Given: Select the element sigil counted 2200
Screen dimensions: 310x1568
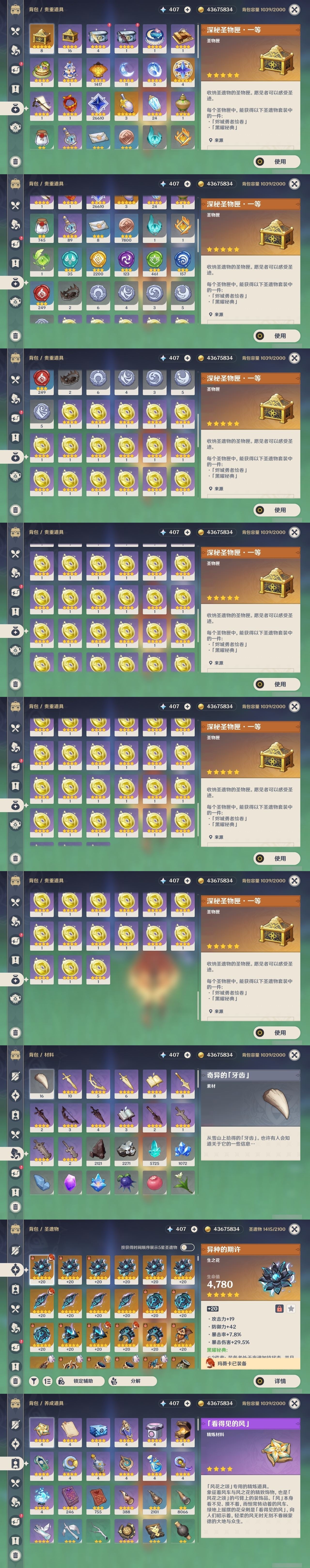Looking at the screenshot, I should (98, 262).
